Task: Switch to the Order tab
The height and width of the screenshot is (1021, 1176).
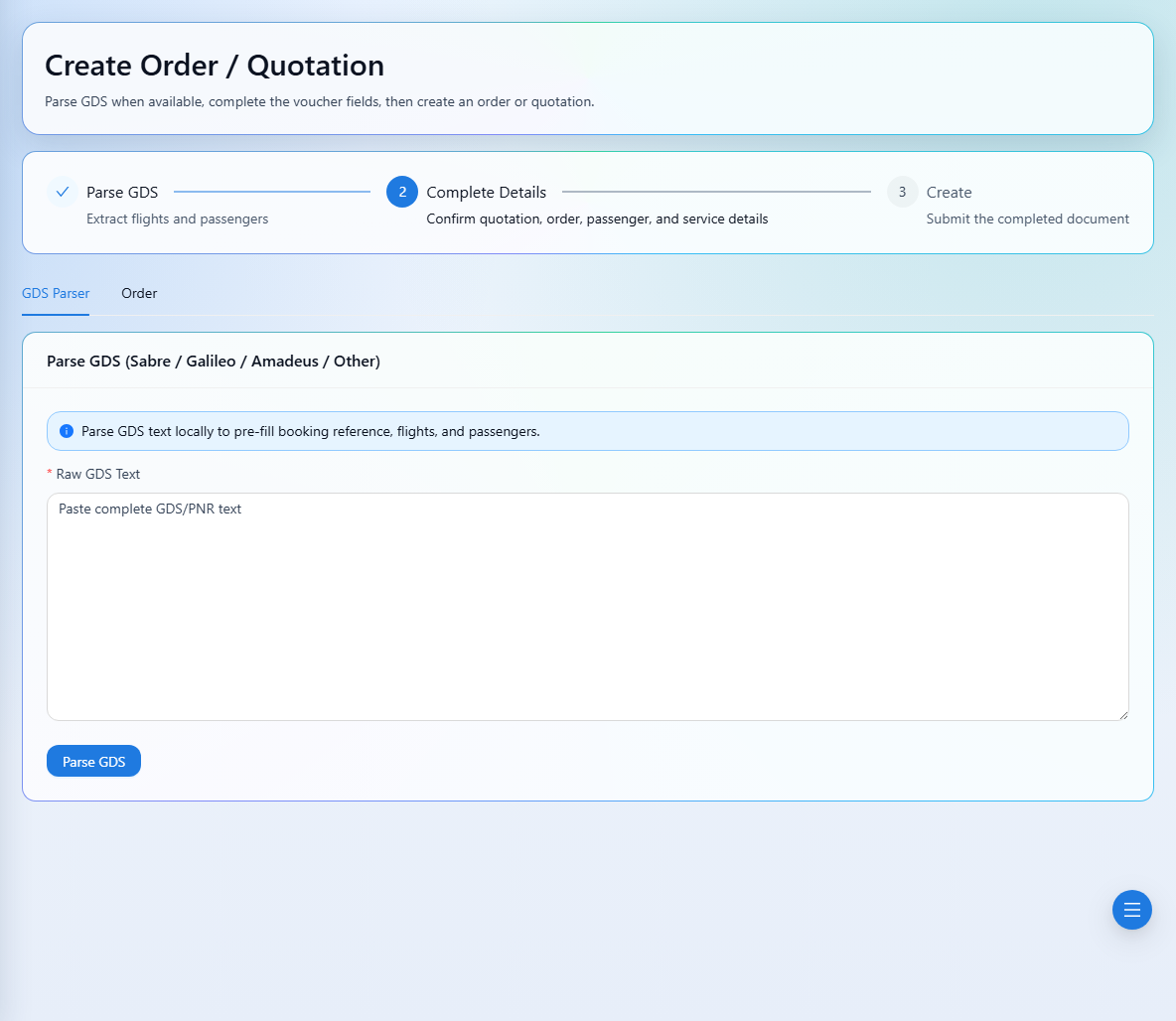Action: click(139, 293)
